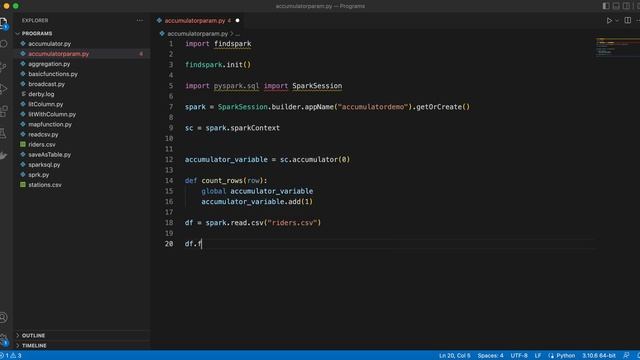Viewport: 640px width, 360px height.
Task: Open the Source Control icon
Action: tap(4, 66)
